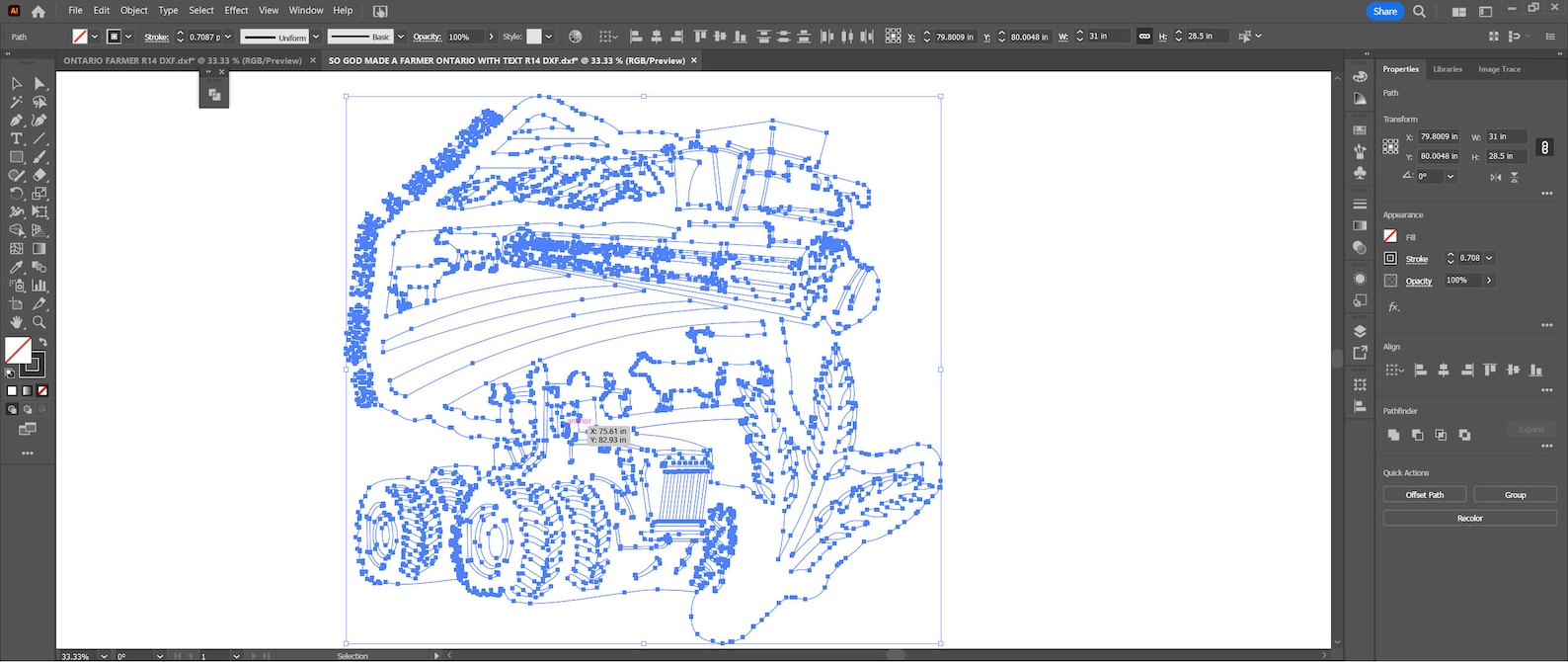Open the Layers panel icon
The width and height of the screenshot is (1568, 662).
tap(1360, 331)
